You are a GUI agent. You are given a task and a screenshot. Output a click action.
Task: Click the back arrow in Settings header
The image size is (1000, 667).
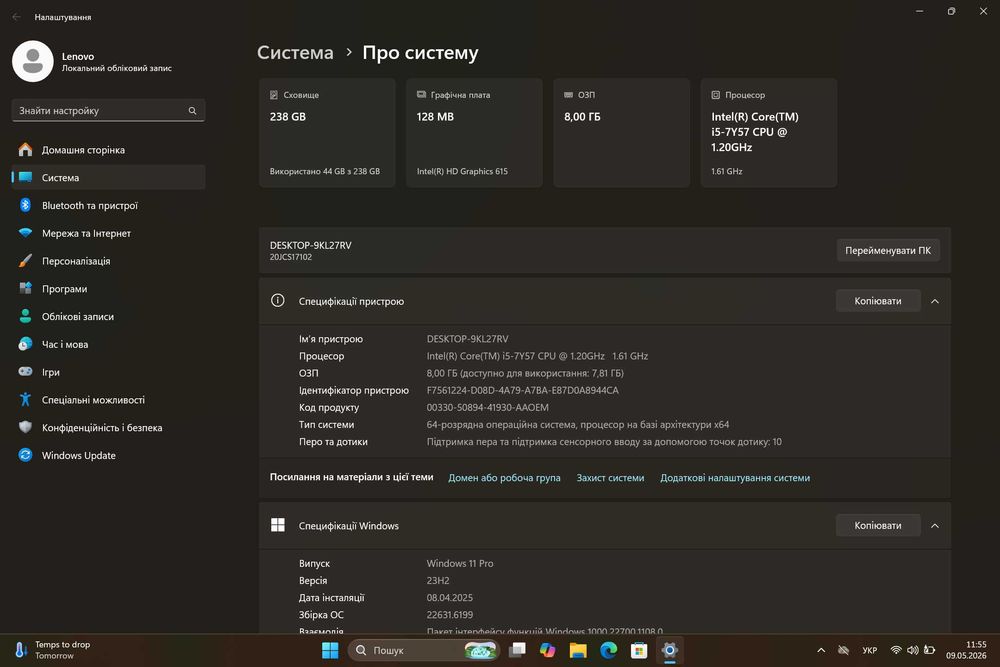click(x=17, y=17)
